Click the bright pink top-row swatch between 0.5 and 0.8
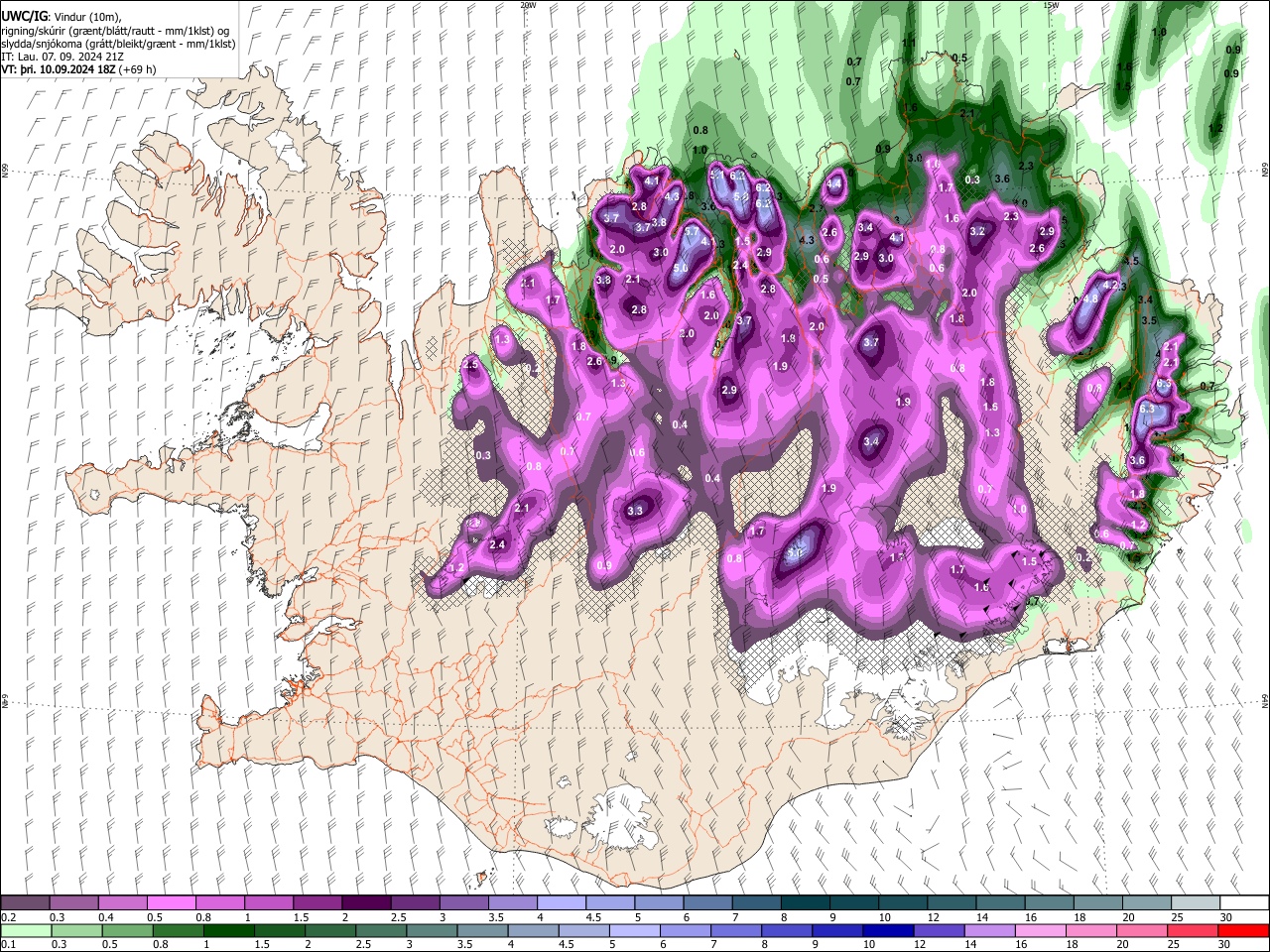This screenshot has height=952, width=1270. 171,903
